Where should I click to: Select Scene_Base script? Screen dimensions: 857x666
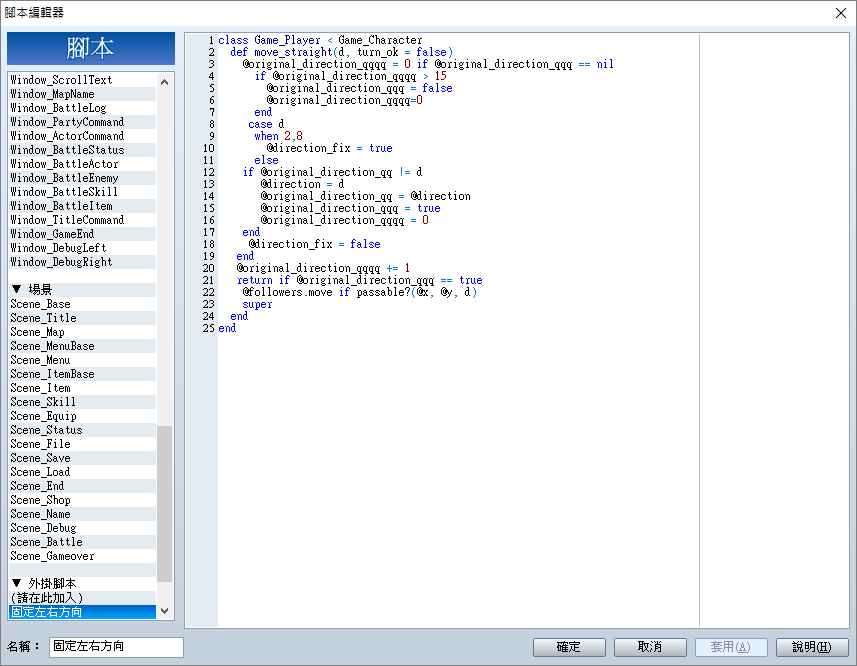(x=83, y=304)
